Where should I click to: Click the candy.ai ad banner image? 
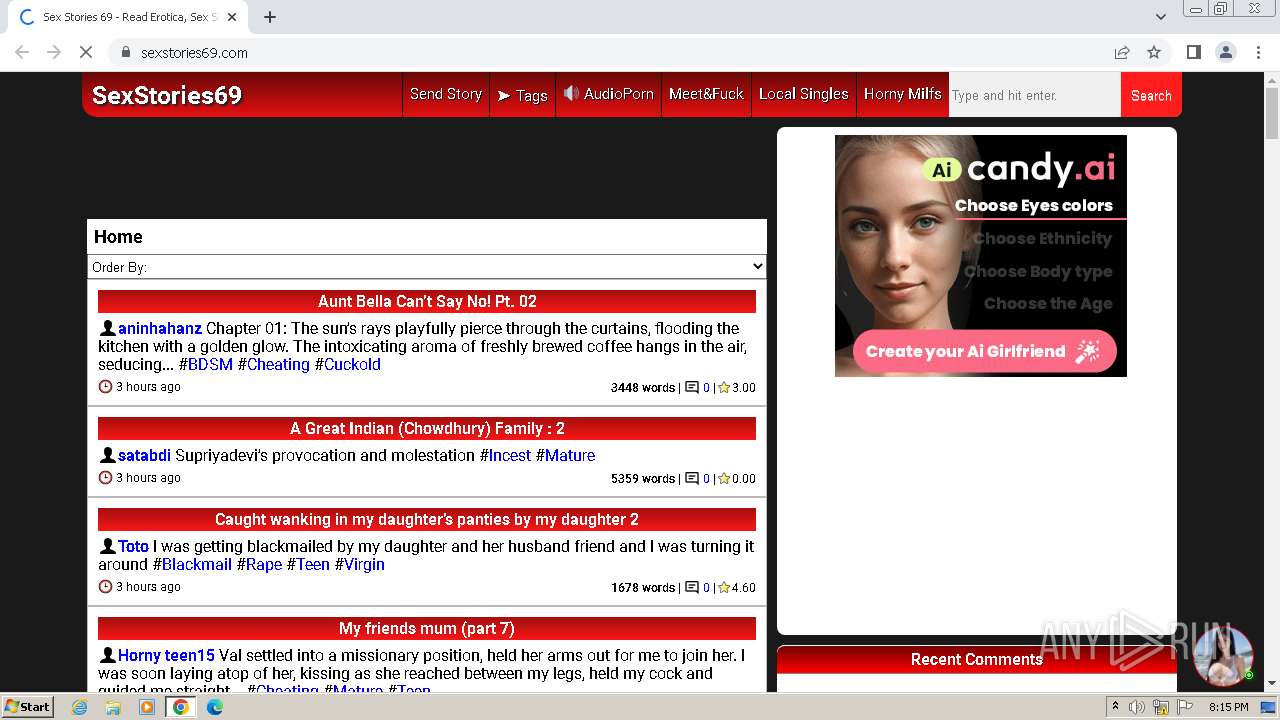point(981,256)
